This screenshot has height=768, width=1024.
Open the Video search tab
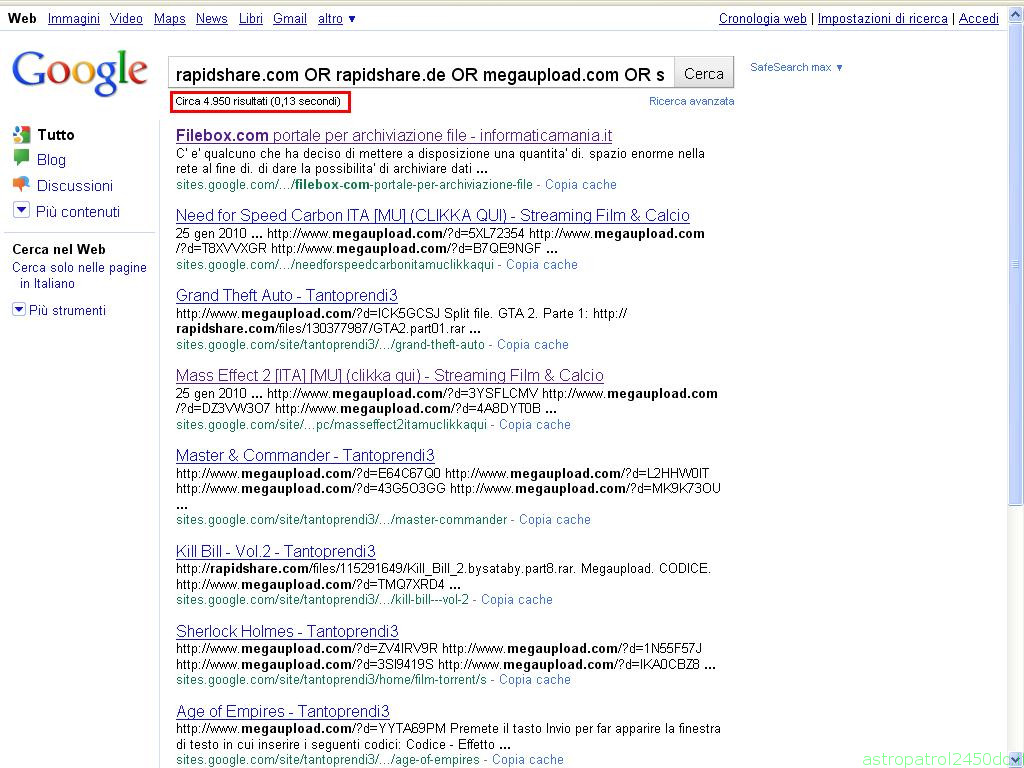126,19
